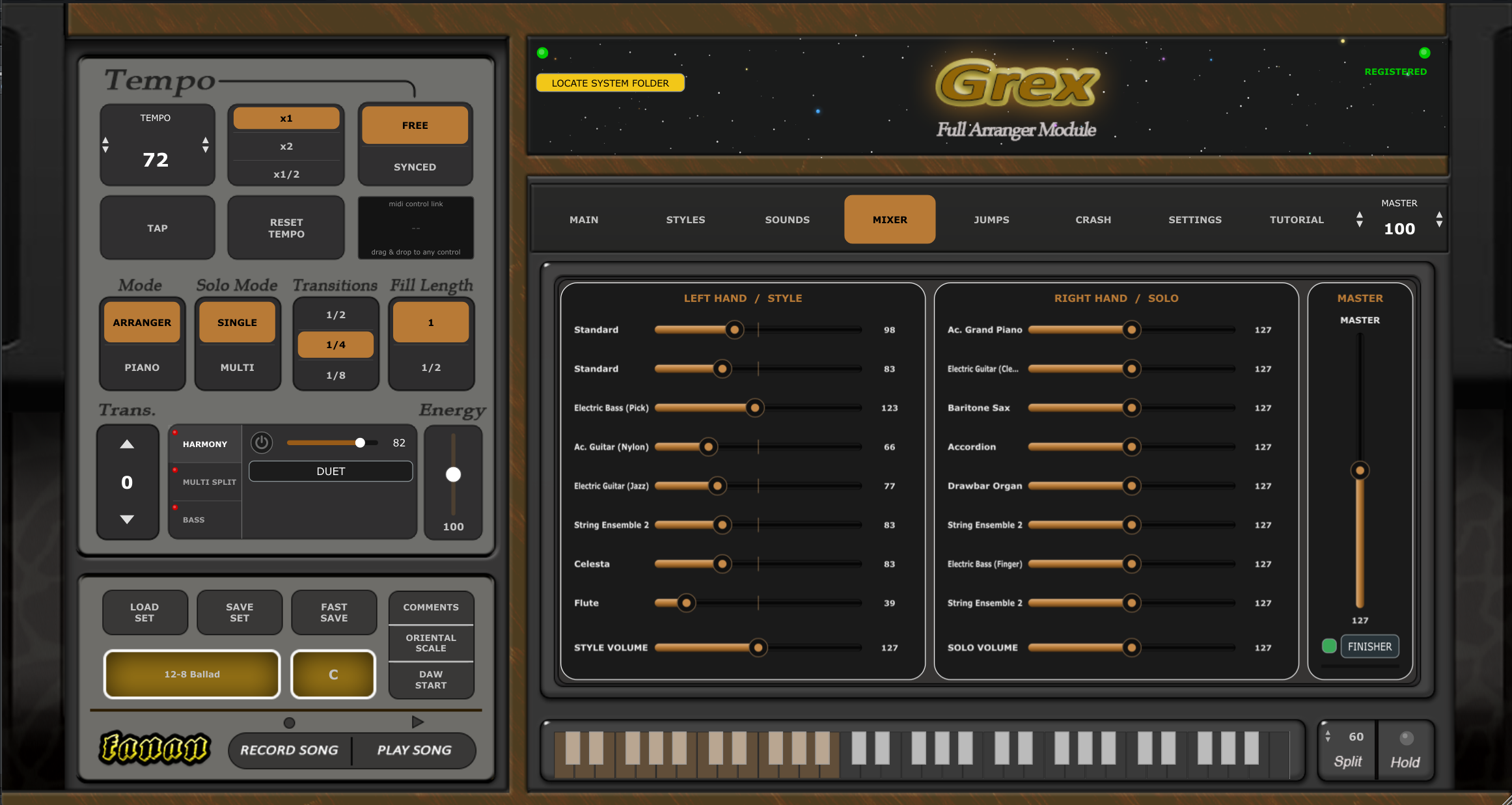Open the C key selector

point(333,674)
